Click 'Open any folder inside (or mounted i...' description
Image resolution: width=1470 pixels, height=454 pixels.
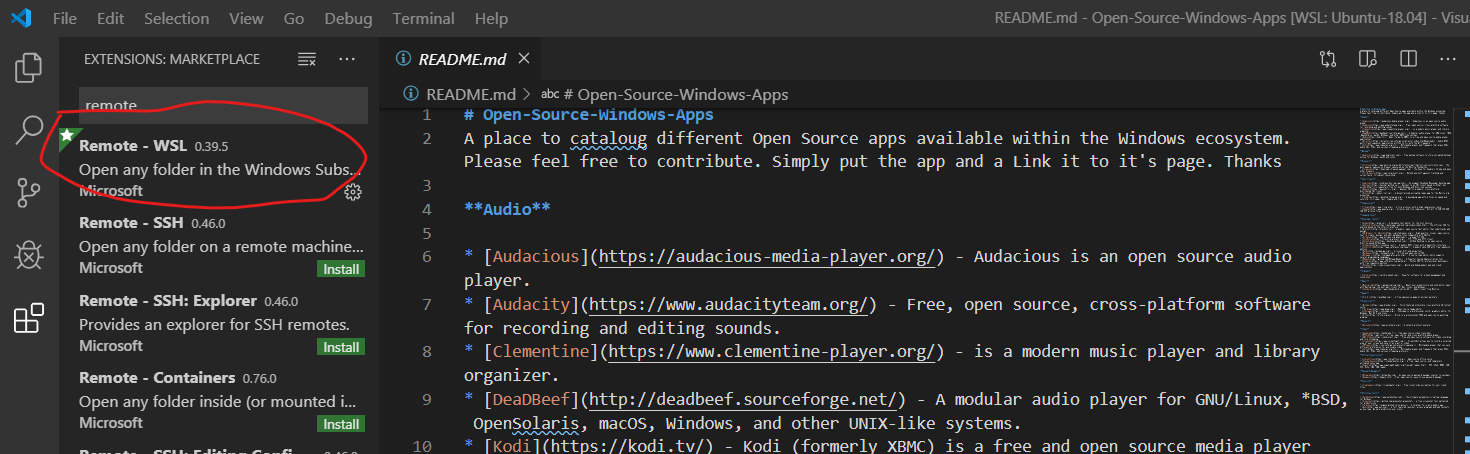[217, 402]
